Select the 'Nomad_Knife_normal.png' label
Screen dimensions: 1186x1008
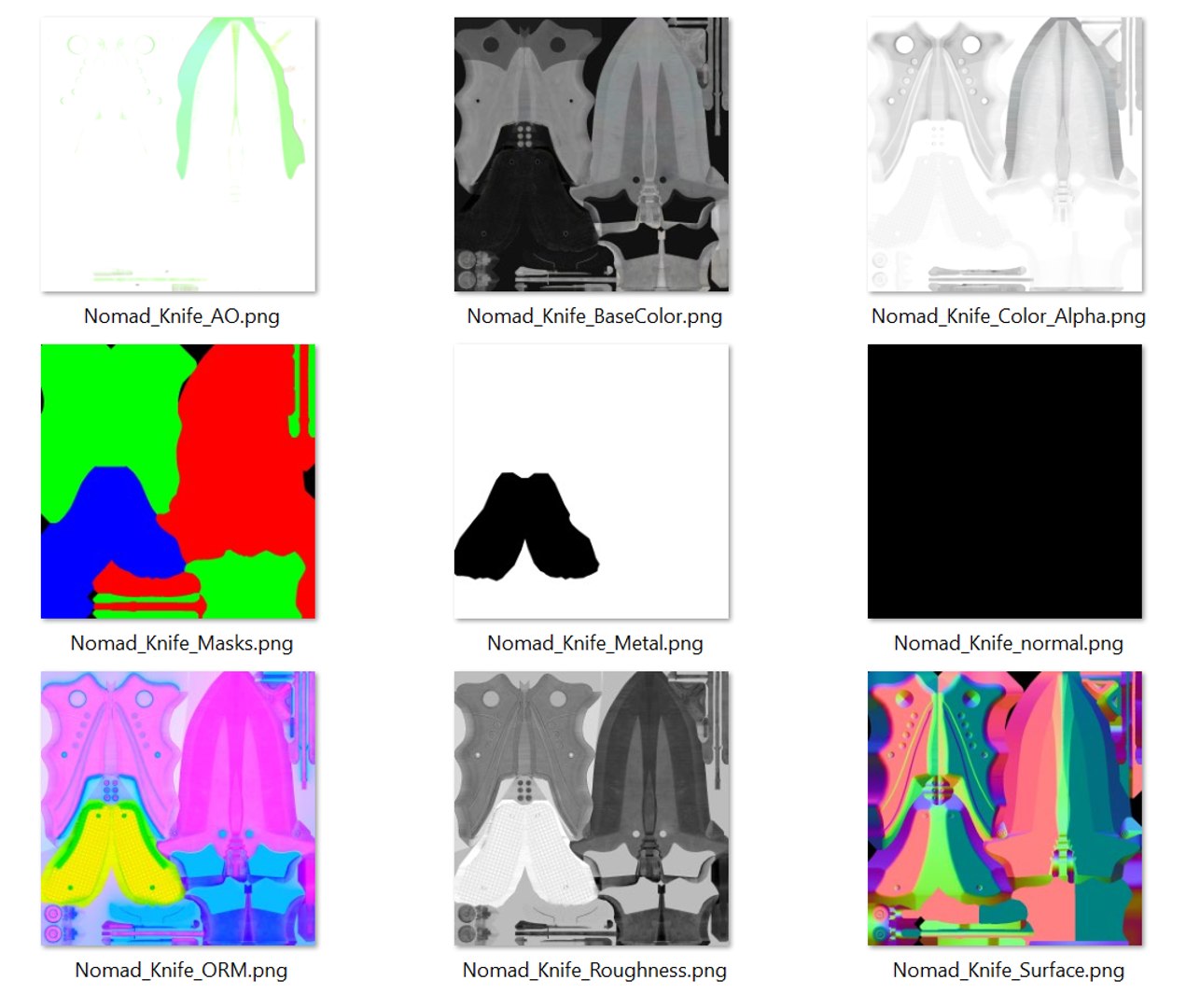click(x=1009, y=643)
